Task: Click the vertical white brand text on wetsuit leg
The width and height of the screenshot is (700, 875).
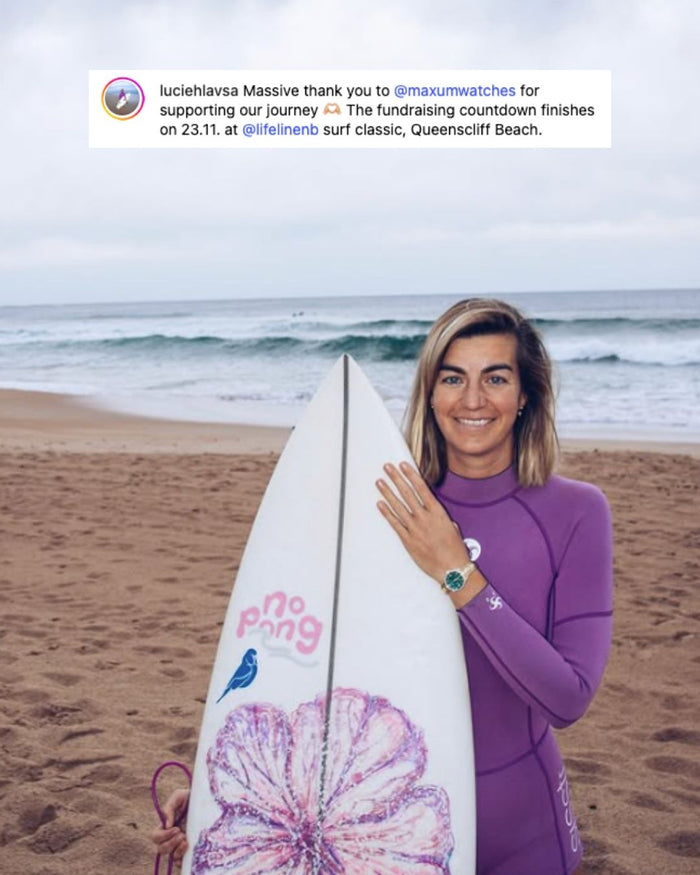Action: (x=567, y=809)
